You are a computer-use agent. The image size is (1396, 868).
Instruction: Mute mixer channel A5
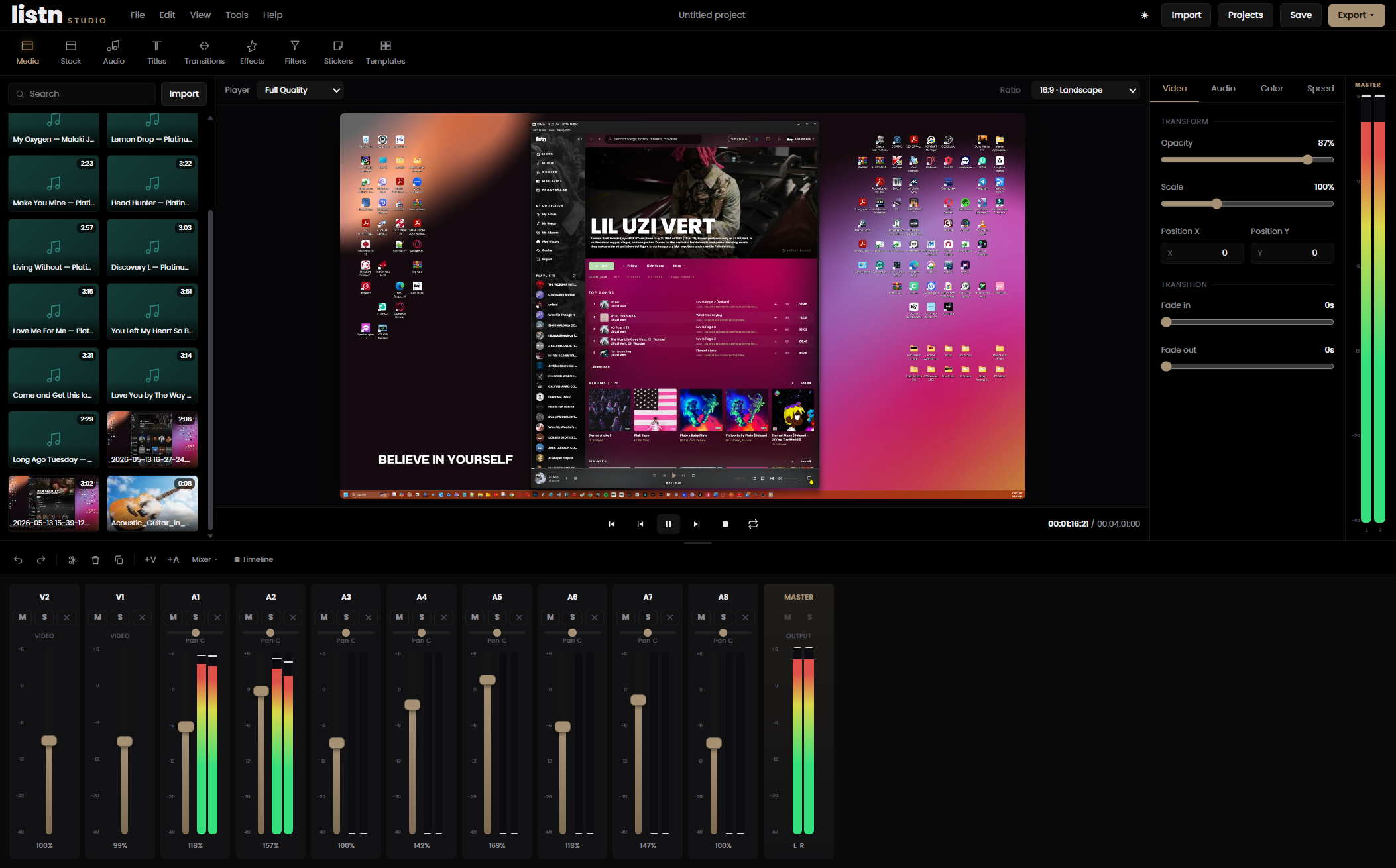point(475,618)
